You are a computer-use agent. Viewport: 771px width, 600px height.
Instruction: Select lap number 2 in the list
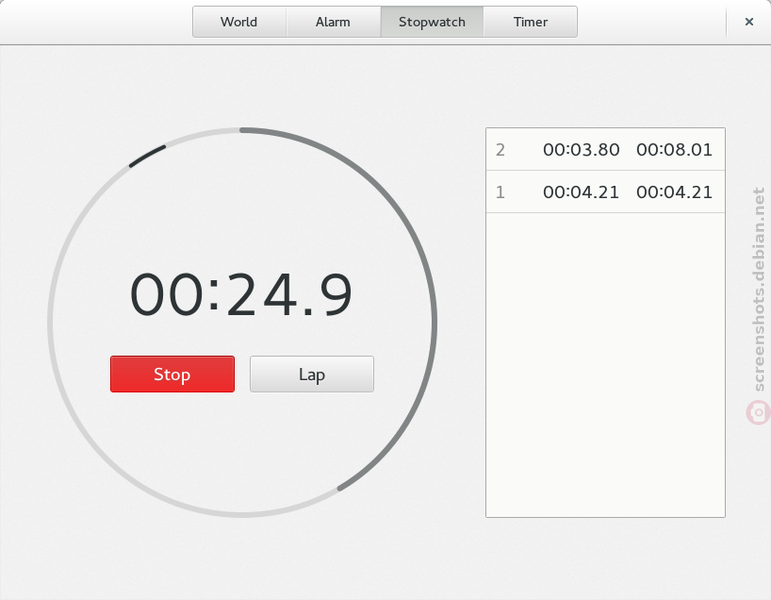(x=605, y=150)
